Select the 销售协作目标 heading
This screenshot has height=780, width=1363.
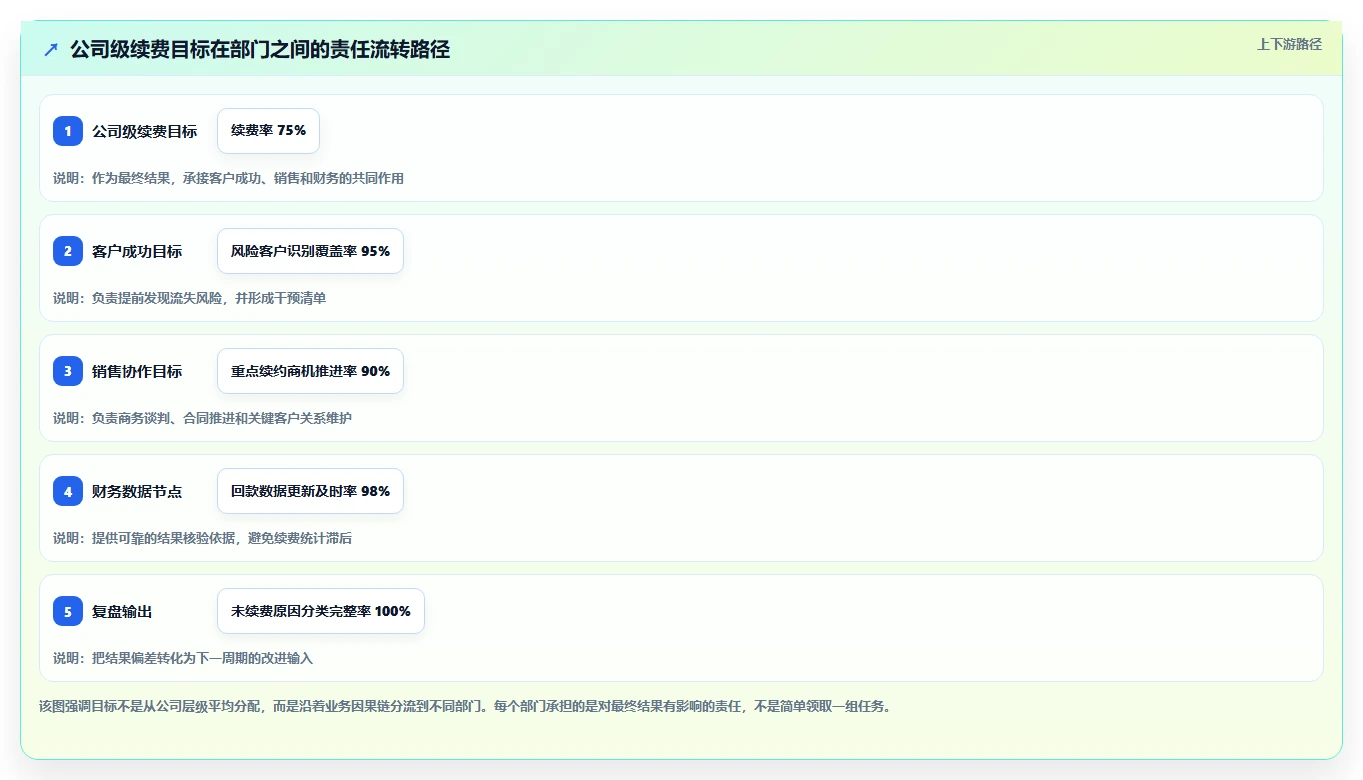[137, 371]
